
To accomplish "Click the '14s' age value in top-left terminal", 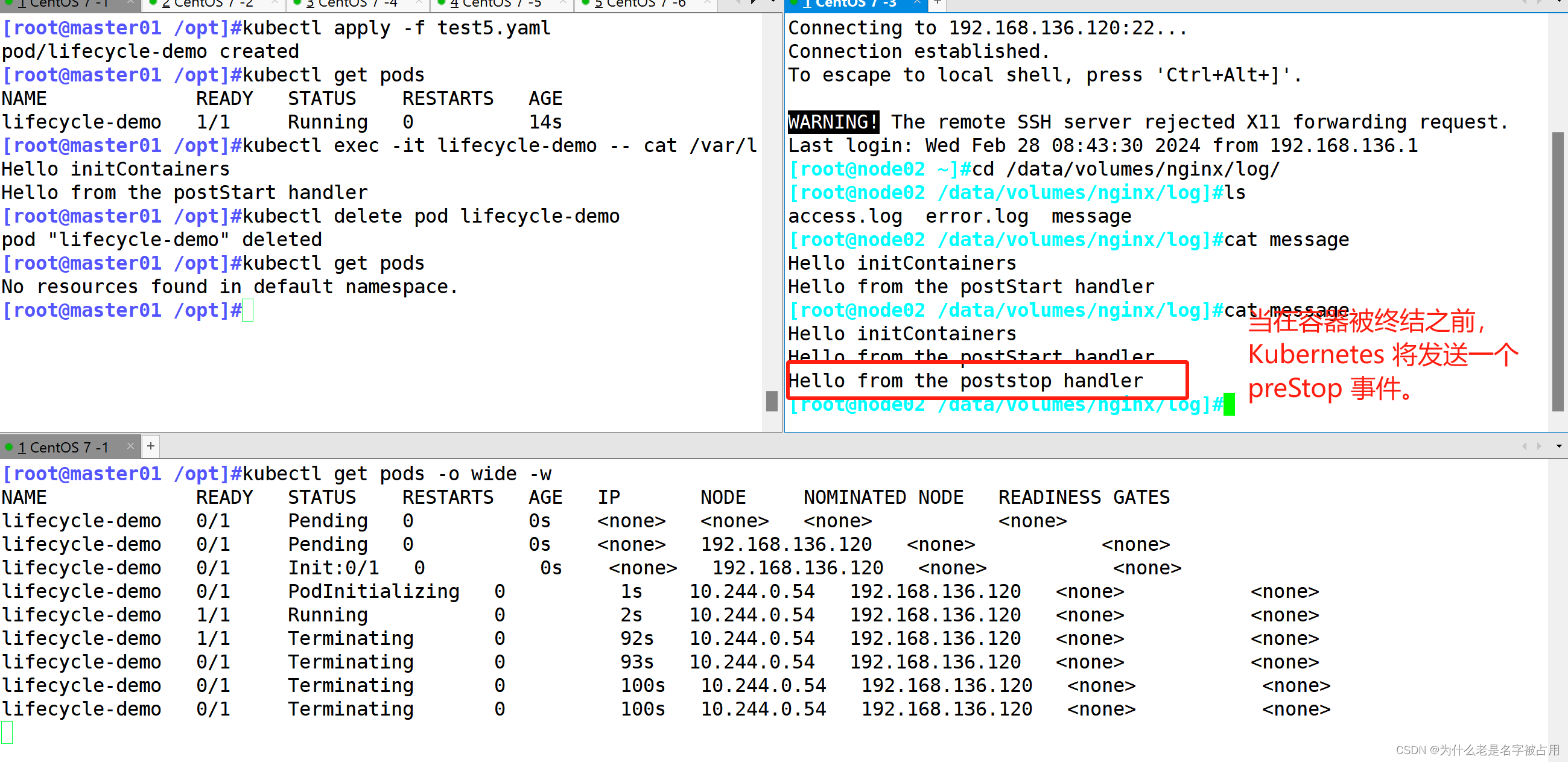I will [545, 122].
